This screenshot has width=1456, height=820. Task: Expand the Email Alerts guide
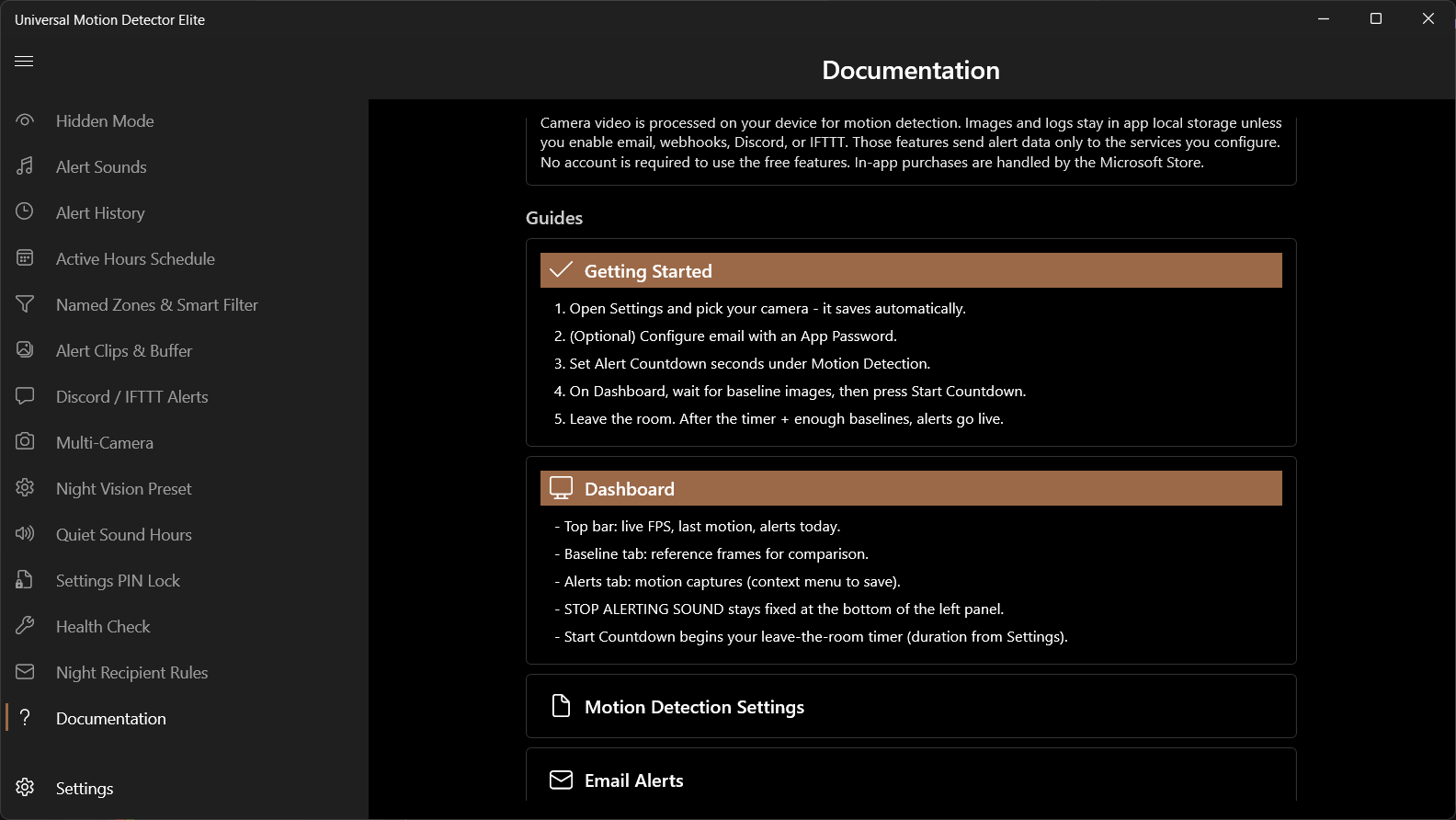click(911, 780)
